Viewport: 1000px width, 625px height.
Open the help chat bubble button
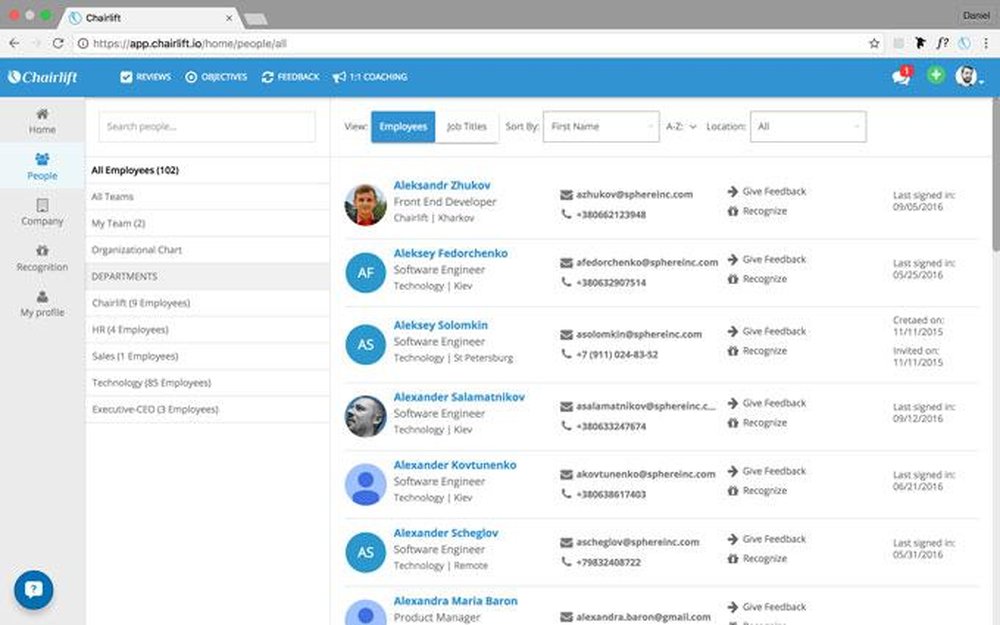pyautogui.click(x=33, y=589)
